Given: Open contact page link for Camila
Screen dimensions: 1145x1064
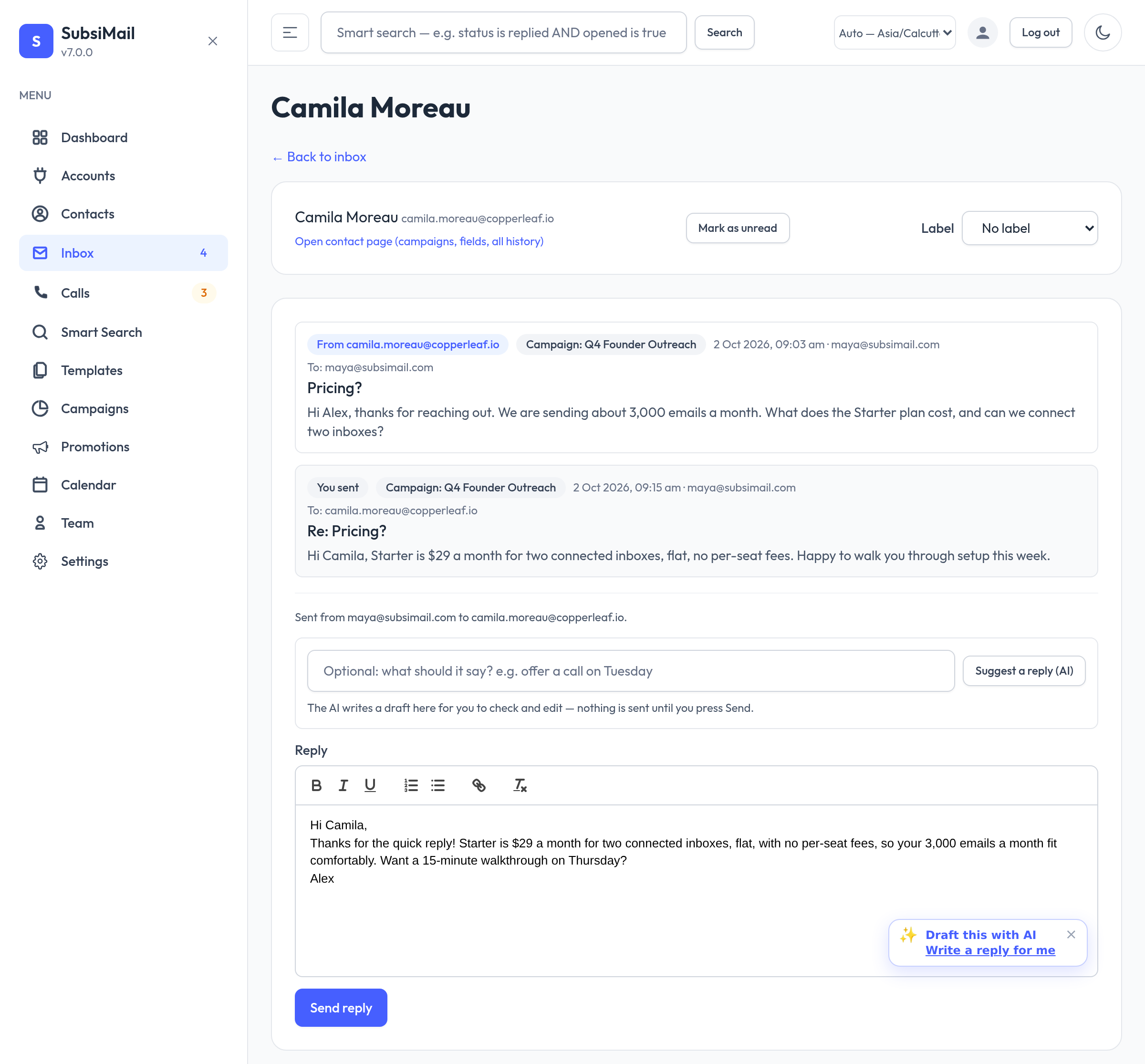Looking at the screenshot, I should (x=419, y=241).
